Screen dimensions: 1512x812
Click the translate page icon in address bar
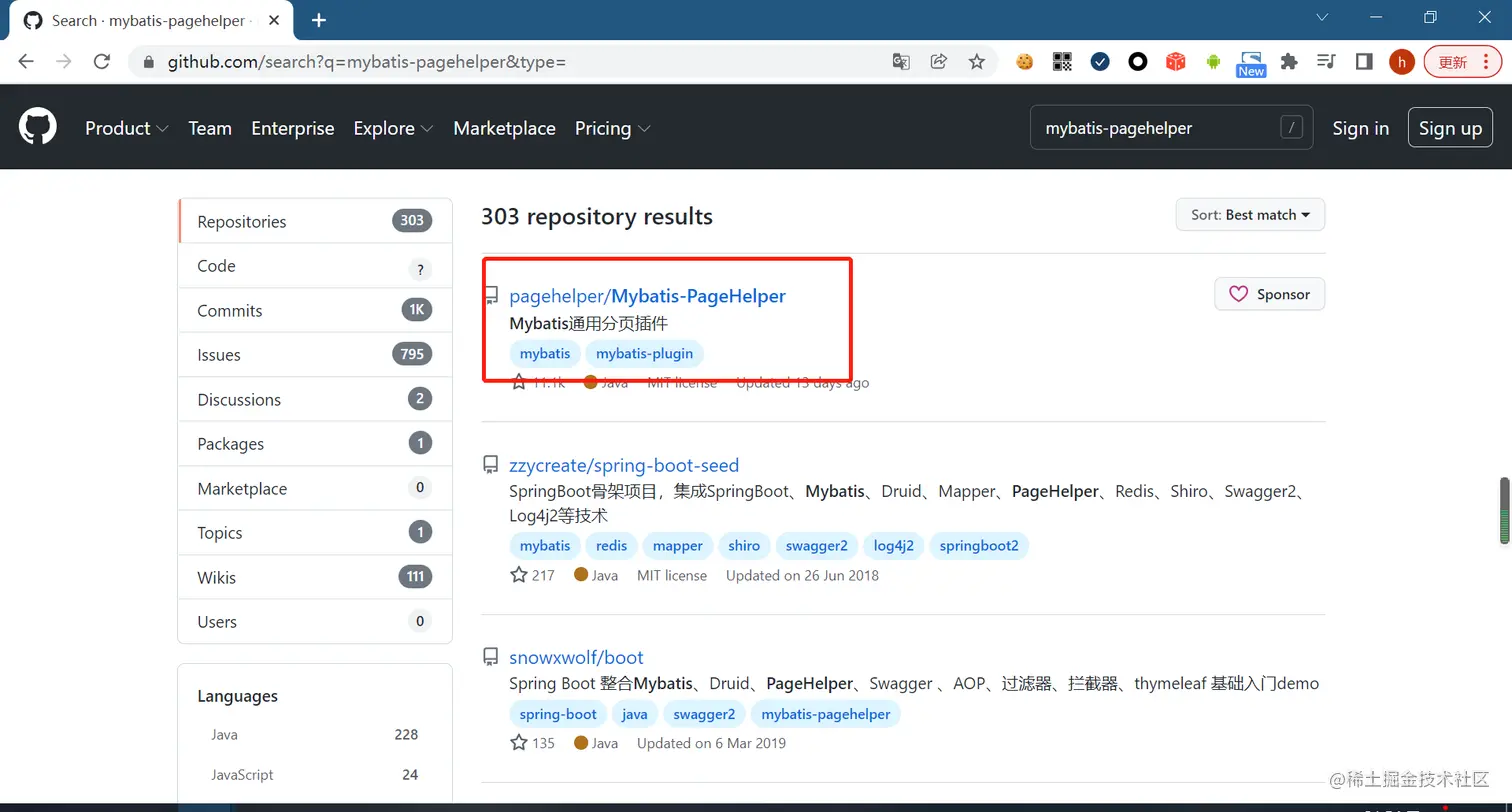pos(901,62)
